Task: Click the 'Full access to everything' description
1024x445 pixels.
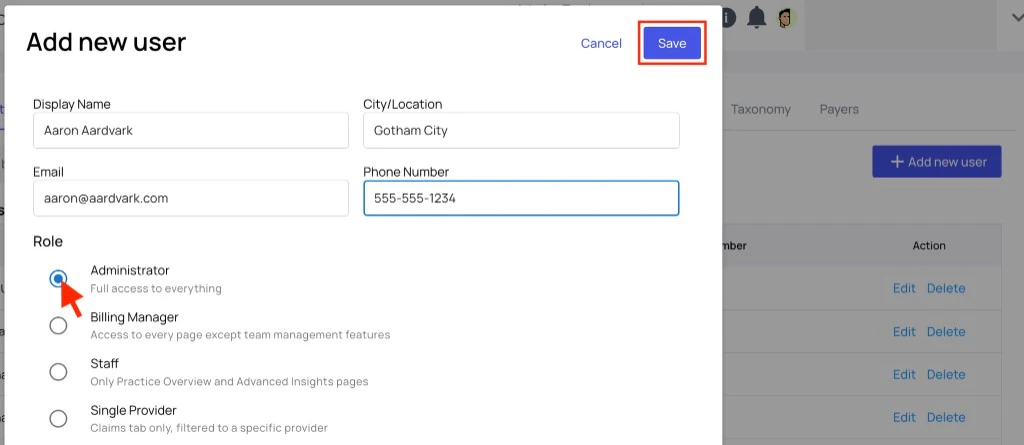Action: pyautogui.click(x=156, y=288)
